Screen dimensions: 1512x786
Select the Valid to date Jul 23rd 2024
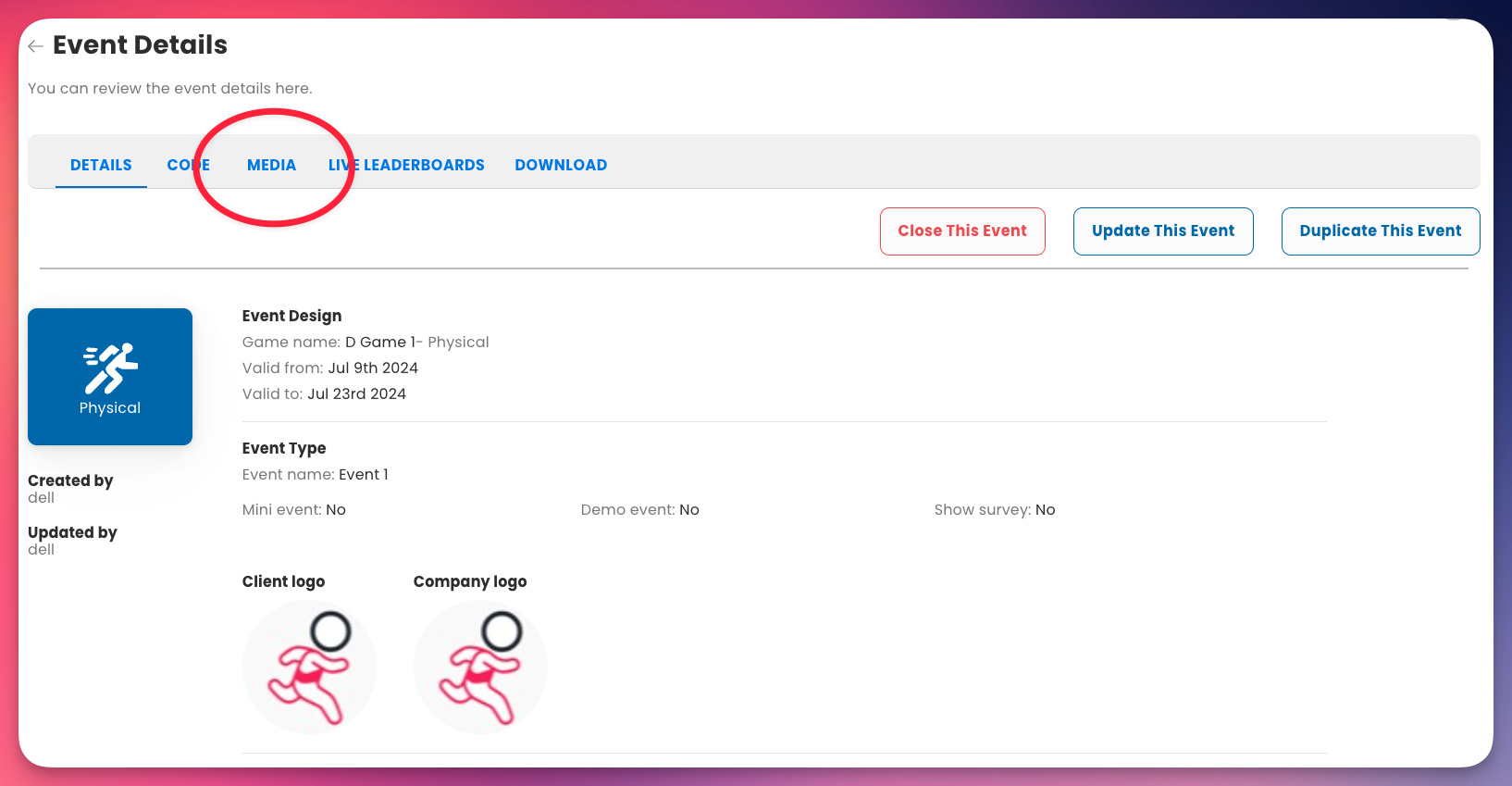click(x=356, y=394)
